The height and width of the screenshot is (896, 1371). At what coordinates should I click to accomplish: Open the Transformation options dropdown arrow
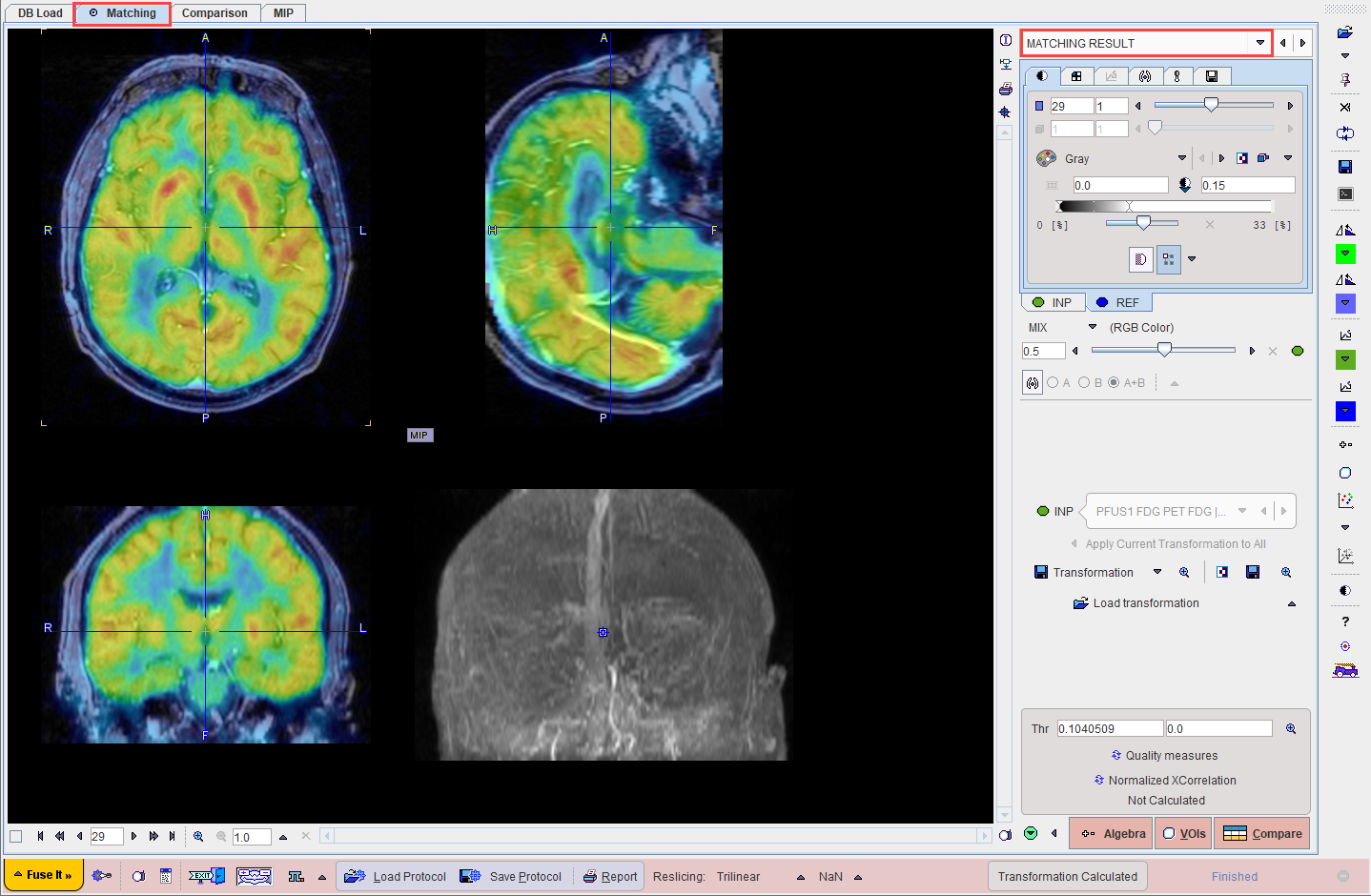1157,572
